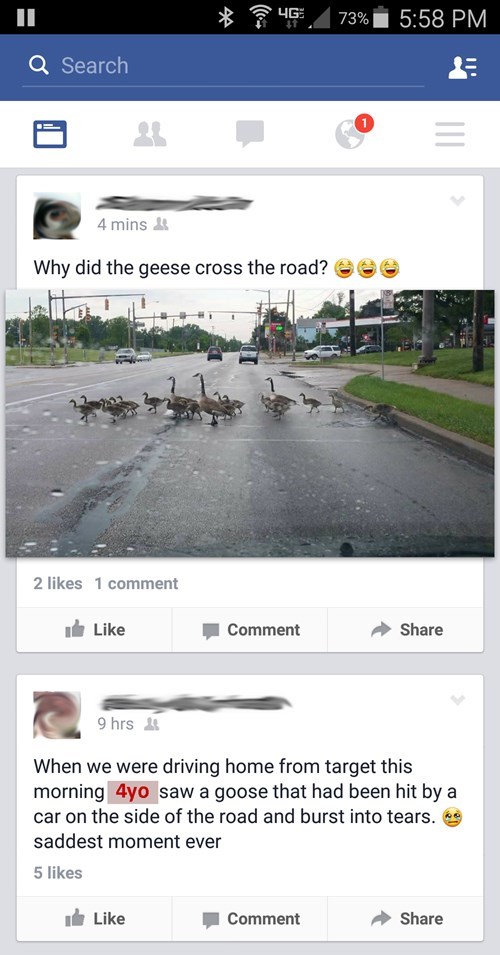The image size is (500, 955).
Task: Open the Messages speech-bubble tab
Action: [x=250, y=133]
